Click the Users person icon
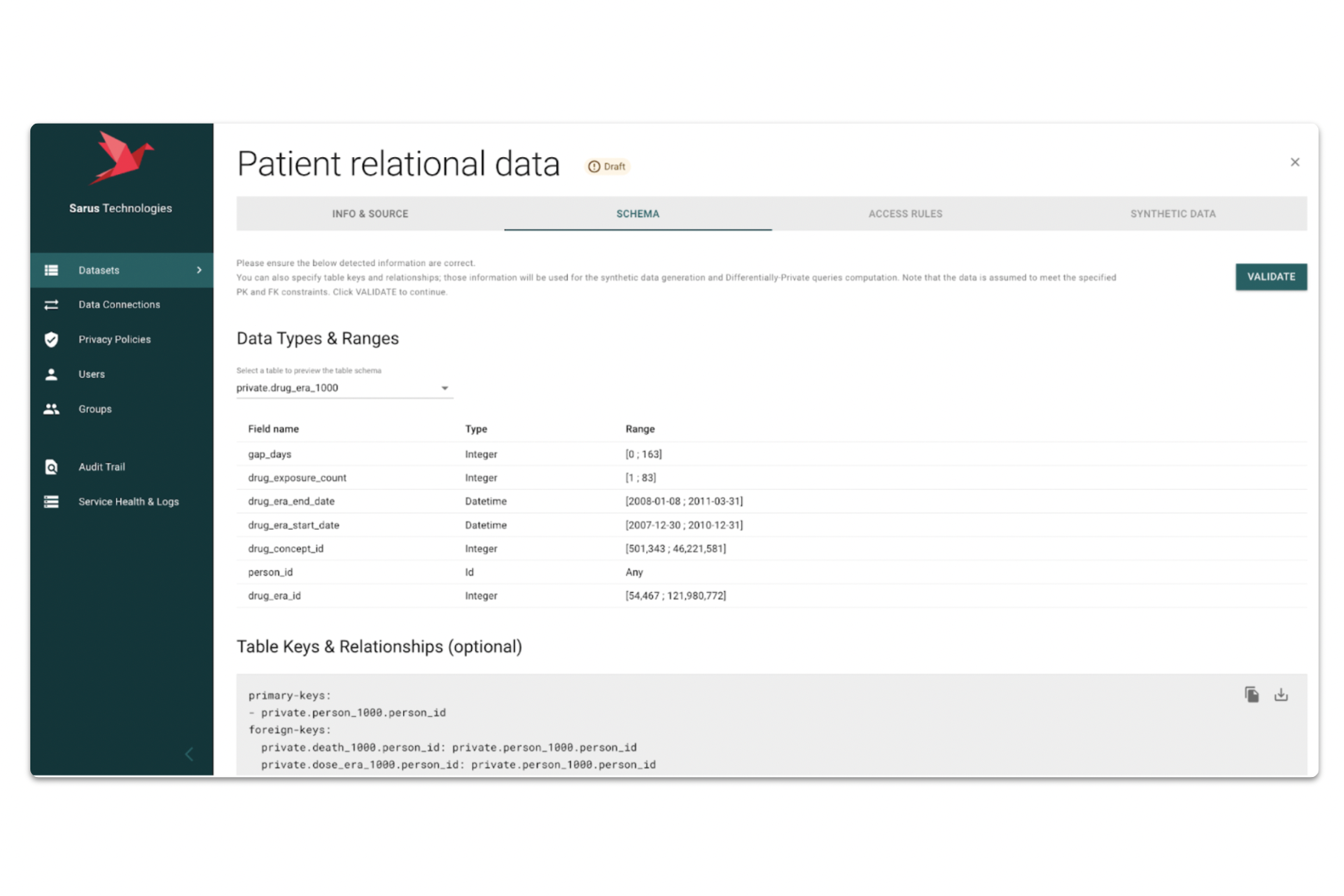Screen dimensions: 1344x896 (51, 374)
